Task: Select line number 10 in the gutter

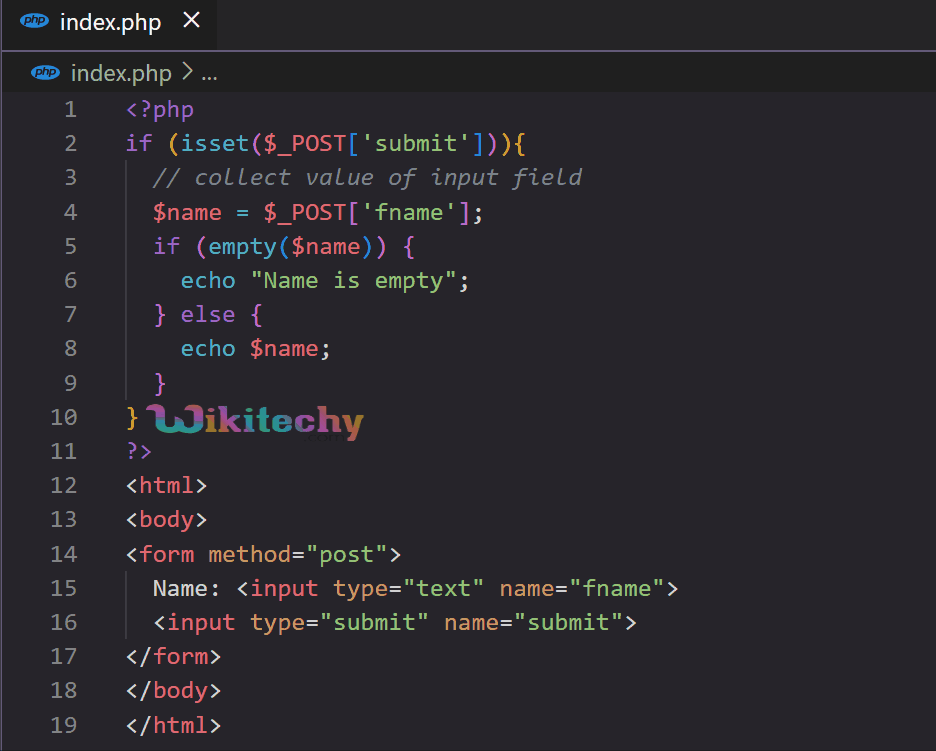Action: coord(64,417)
